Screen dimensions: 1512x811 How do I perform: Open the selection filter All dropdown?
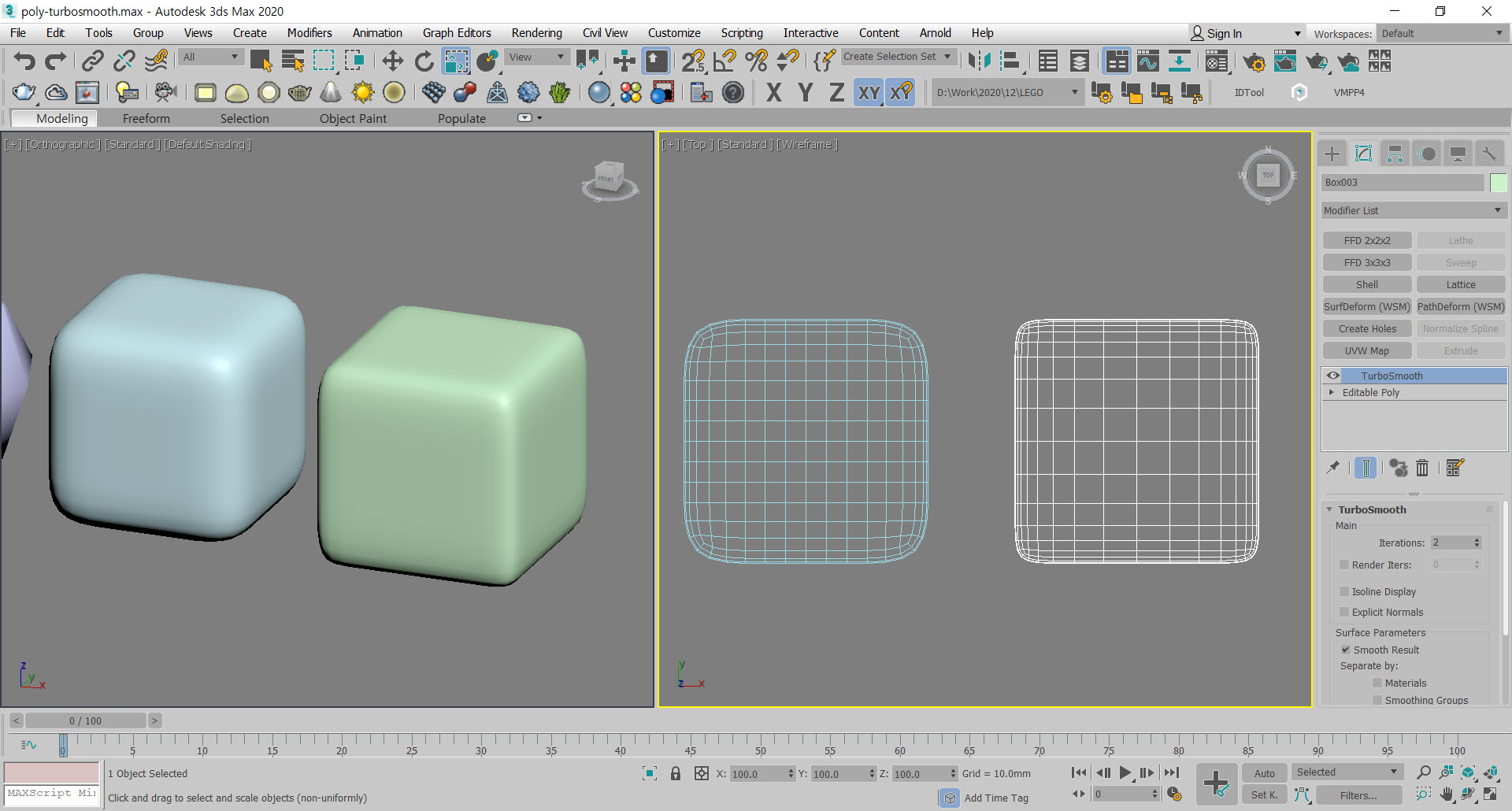(209, 57)
